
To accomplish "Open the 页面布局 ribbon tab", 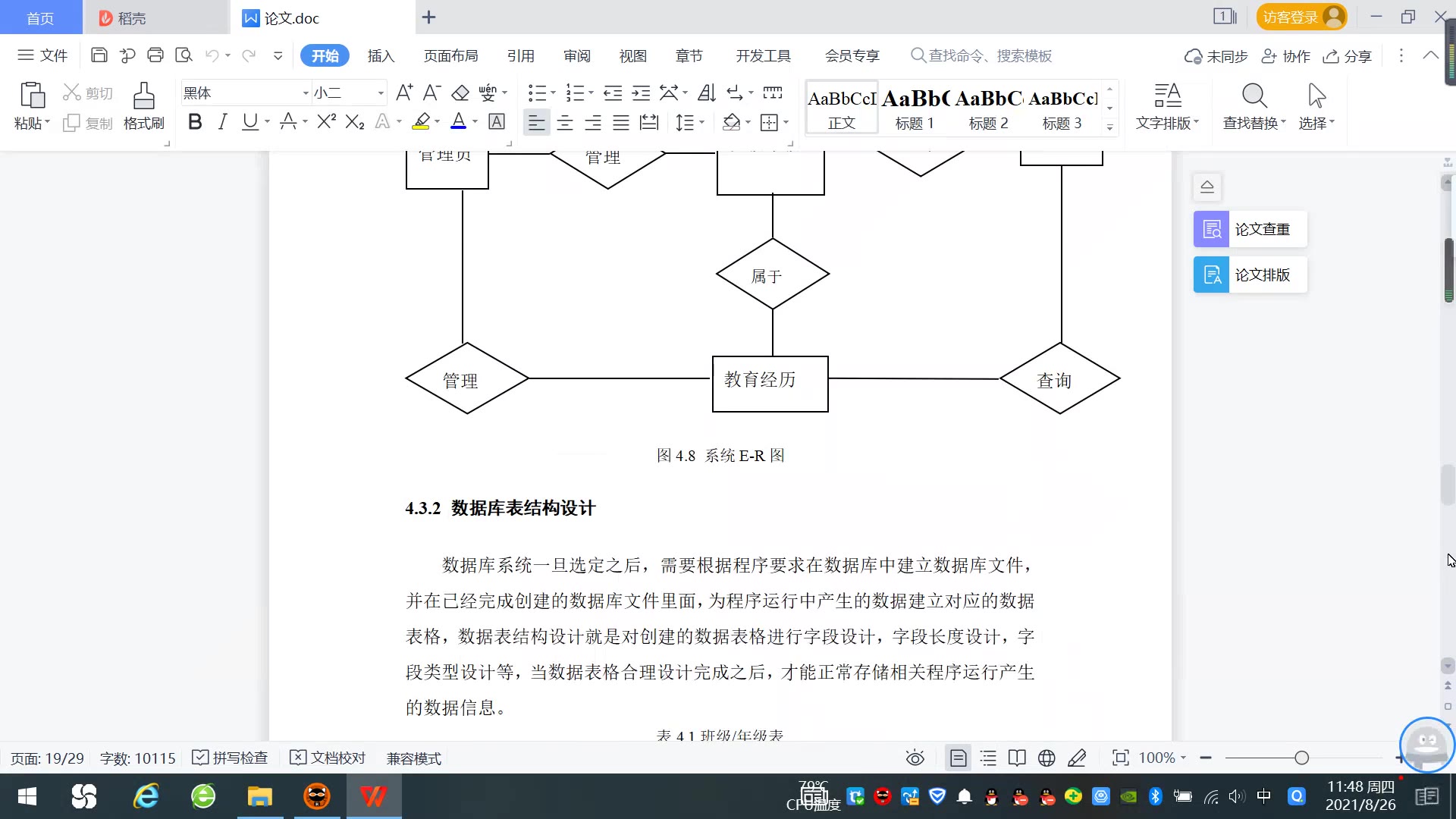I will point(450,56).
